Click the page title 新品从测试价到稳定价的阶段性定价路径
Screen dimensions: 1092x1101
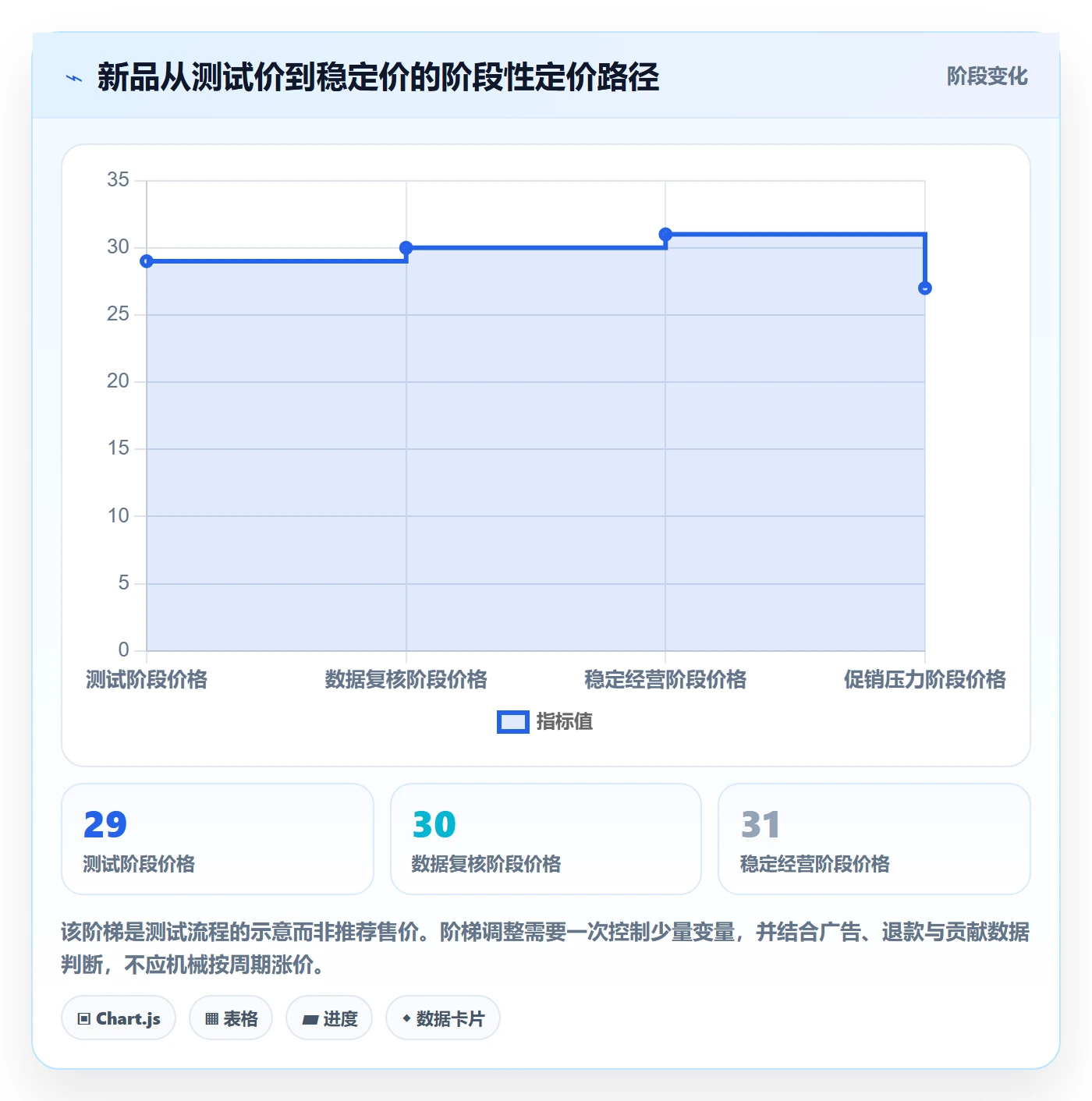tap(378, 77)
